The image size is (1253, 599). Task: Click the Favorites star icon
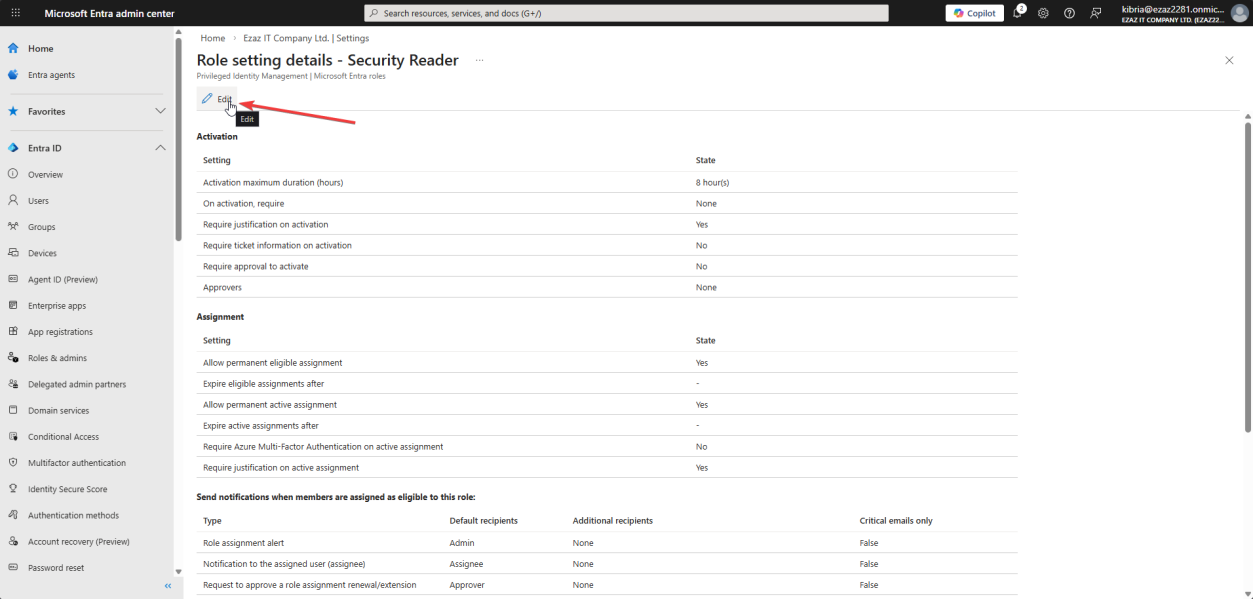pos(13,111)
